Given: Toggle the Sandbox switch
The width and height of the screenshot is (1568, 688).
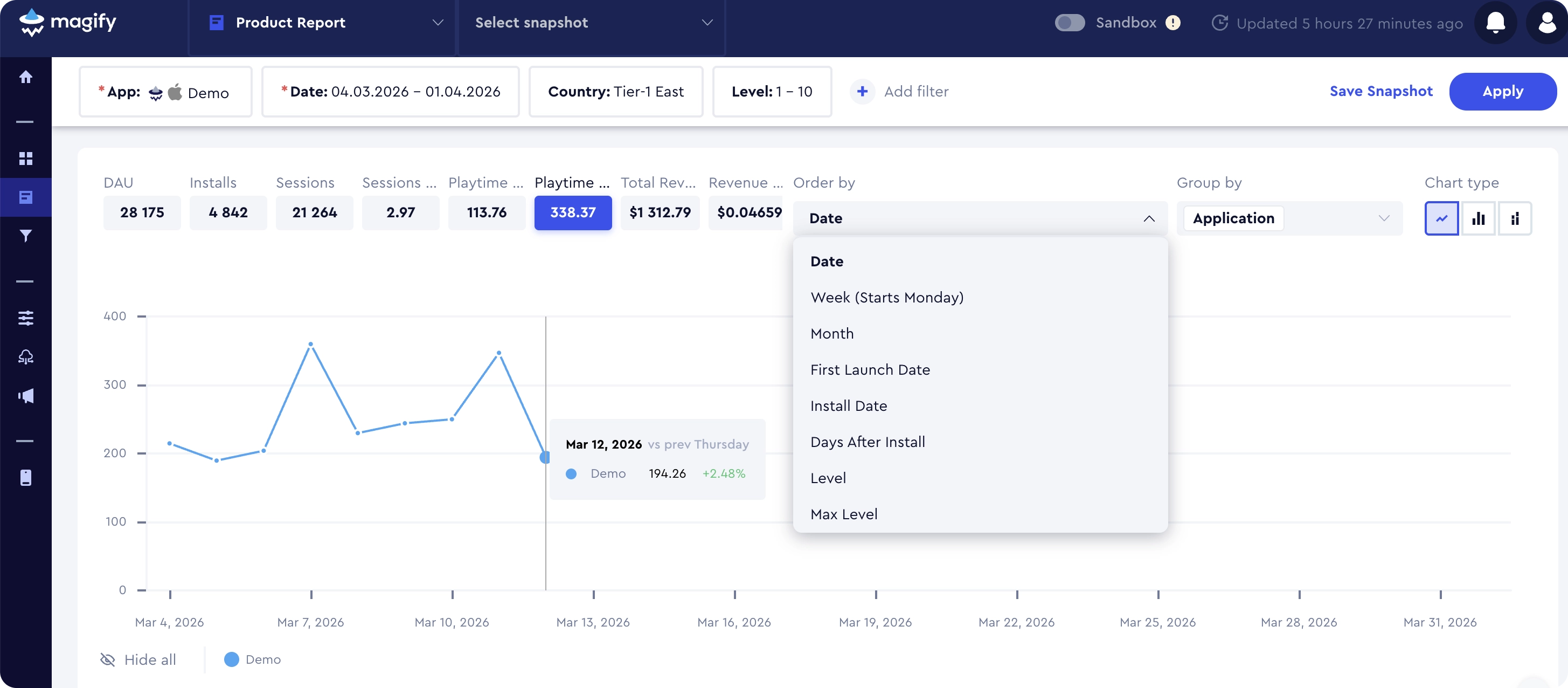Looking at the screenshot, I should click(x=1069, y=23).
